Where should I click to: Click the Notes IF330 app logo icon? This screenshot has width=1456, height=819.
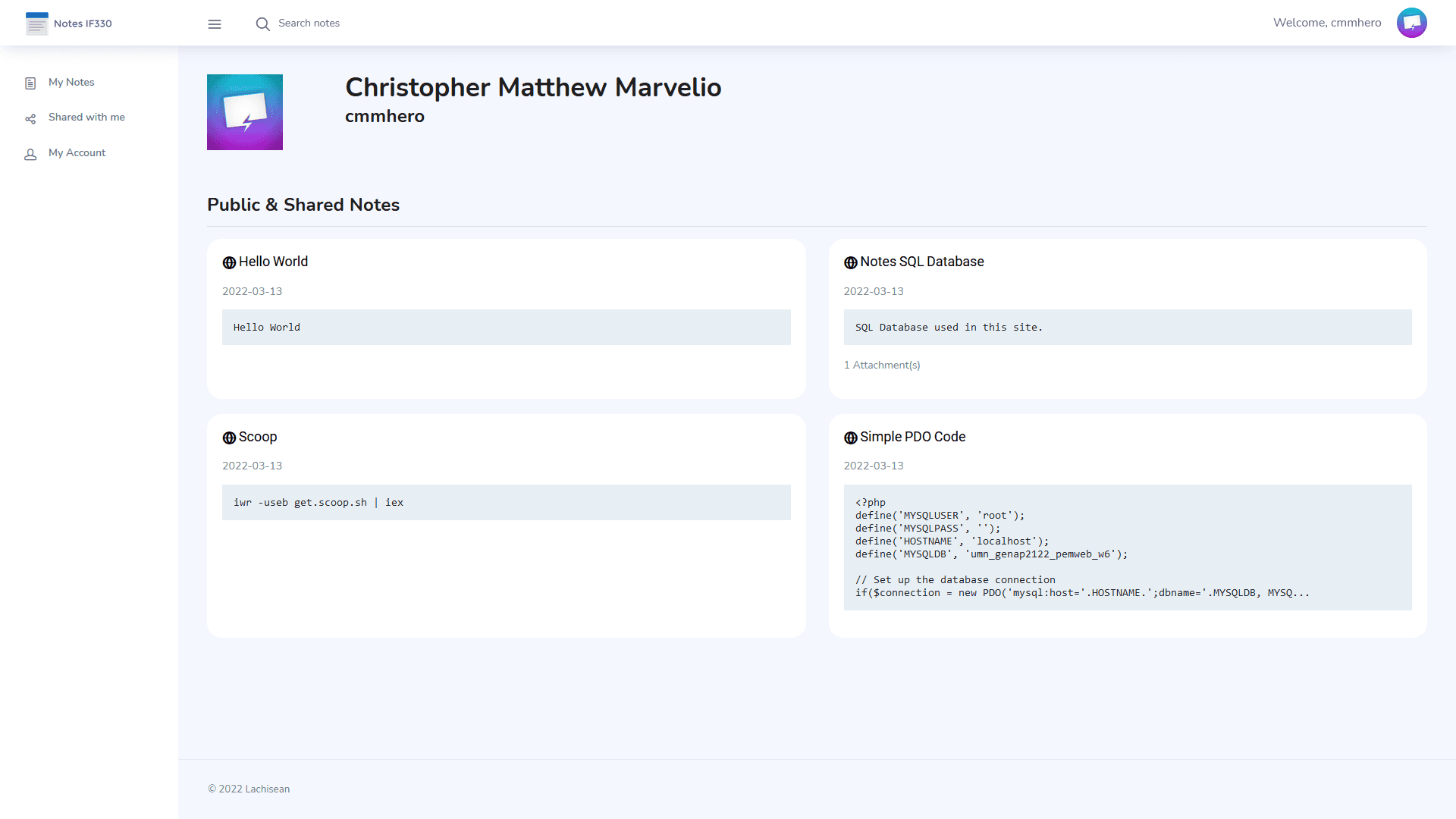point(36,23)
